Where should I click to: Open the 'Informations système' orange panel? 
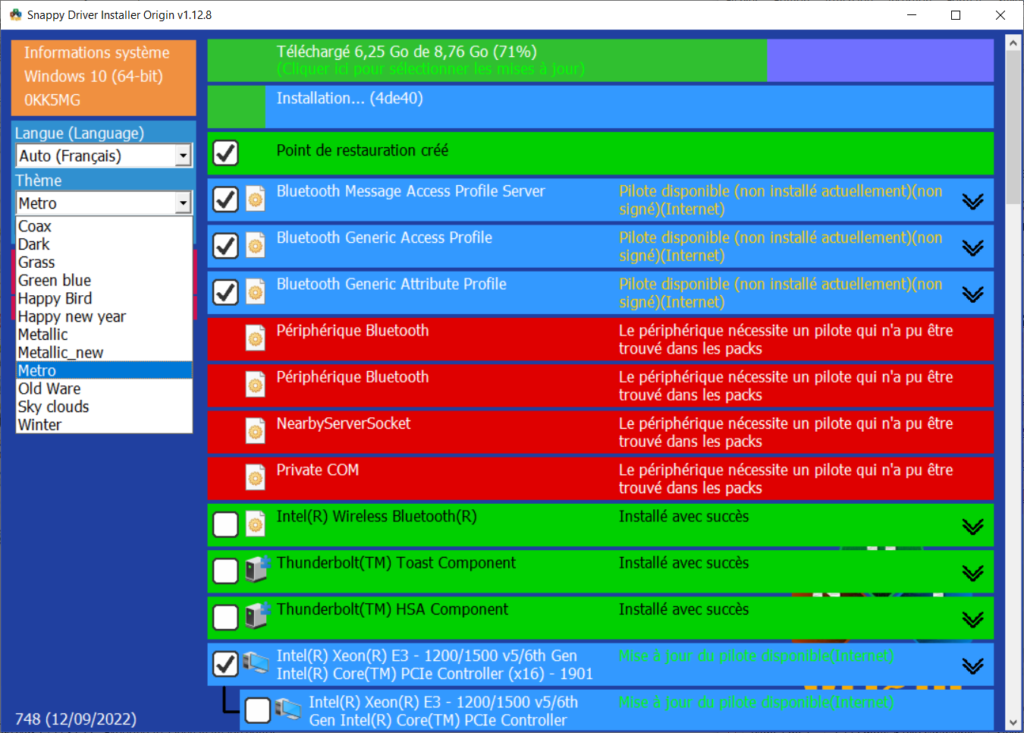point(103,77)
